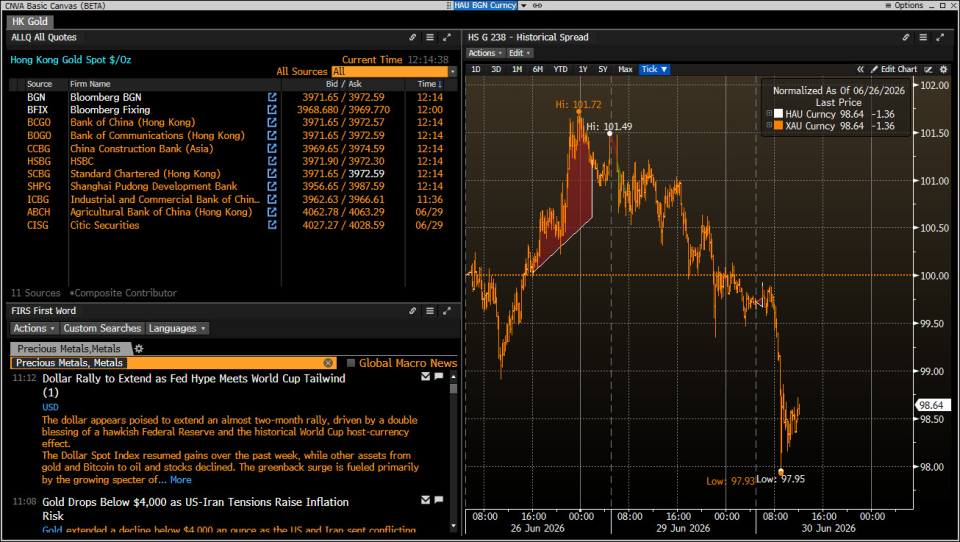Open Historical Spread Edit dropdown

519,53
